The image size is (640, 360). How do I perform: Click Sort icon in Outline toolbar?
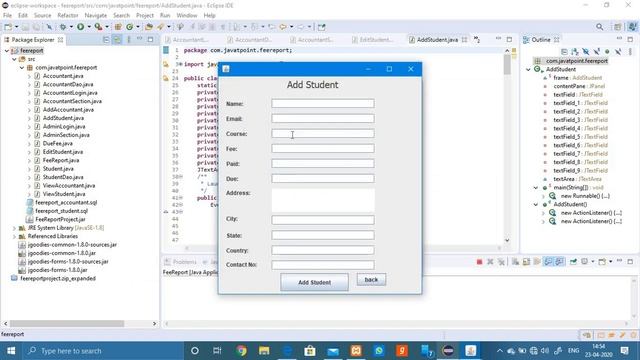tap(575, 52)
